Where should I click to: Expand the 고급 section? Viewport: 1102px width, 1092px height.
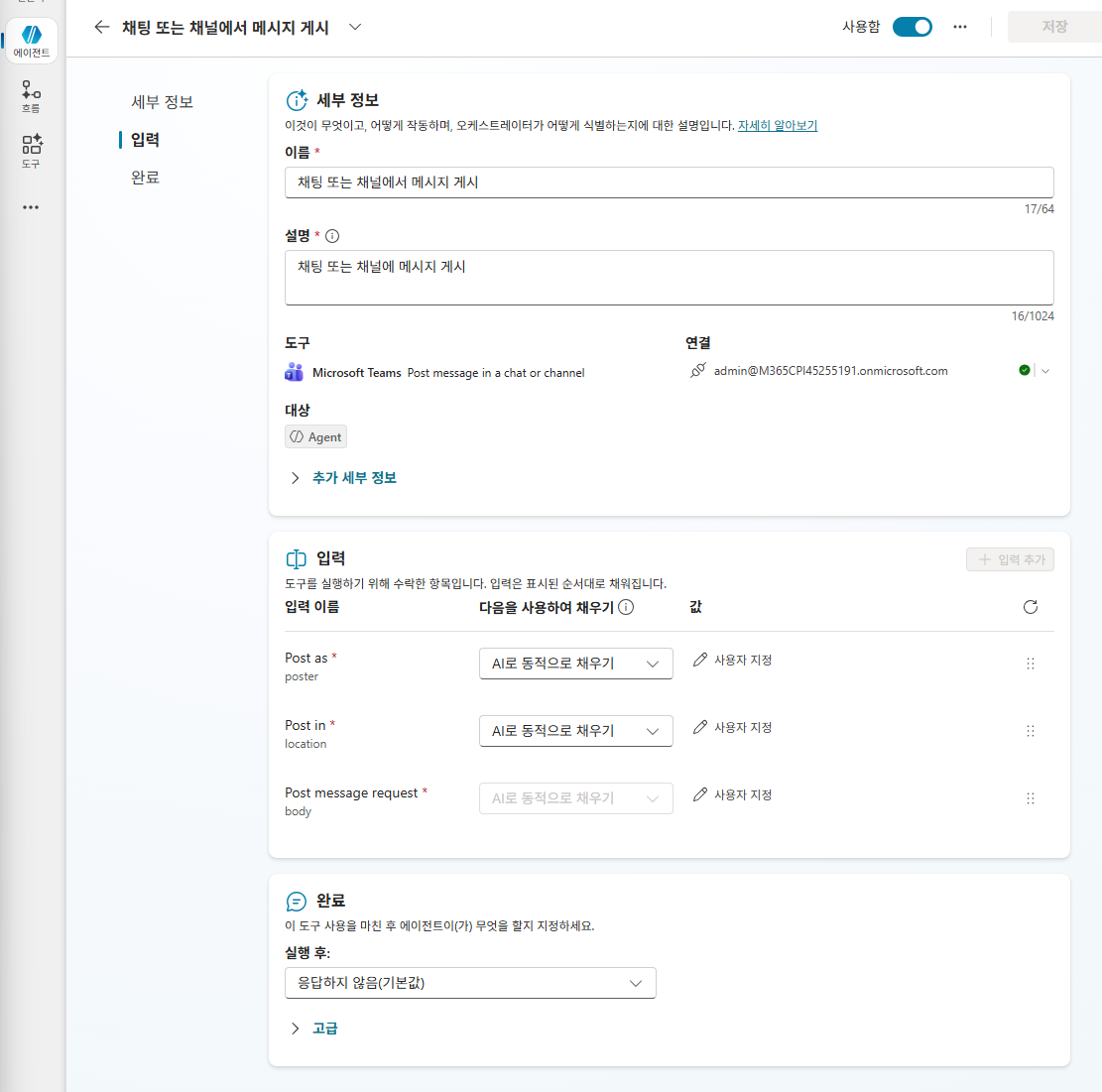[x=314, y=1029]
